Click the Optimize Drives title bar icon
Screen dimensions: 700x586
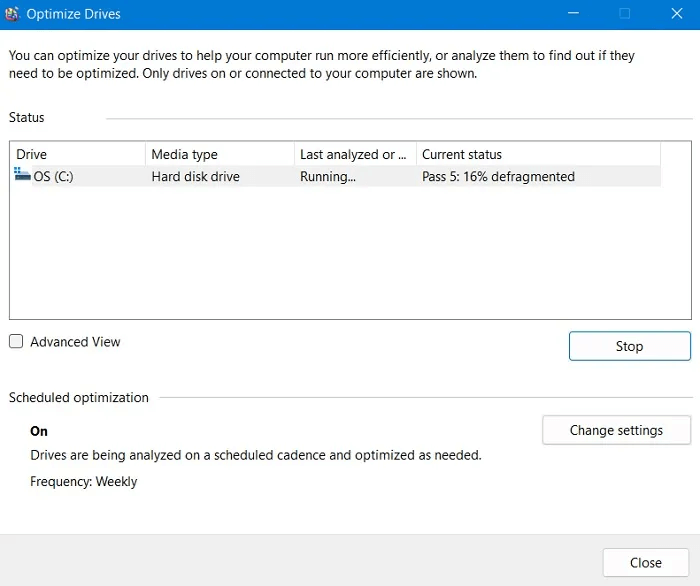pyautogui.click(x=13, y=14)
